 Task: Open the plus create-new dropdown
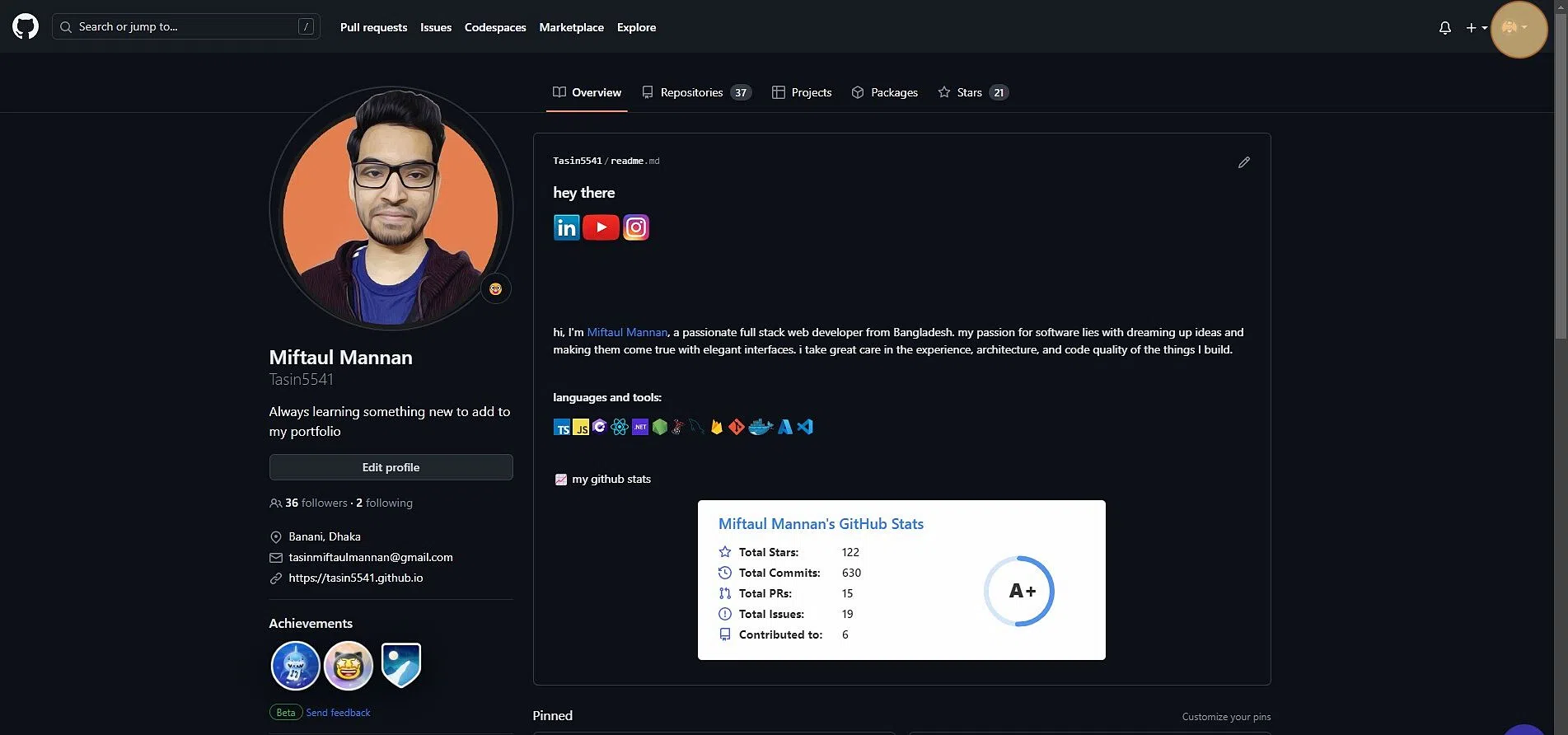1477,27
